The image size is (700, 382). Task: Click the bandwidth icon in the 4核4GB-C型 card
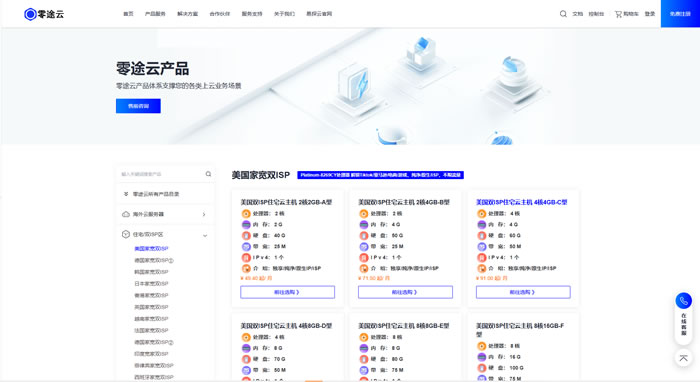pyautogui.click(x=482, y=246)
